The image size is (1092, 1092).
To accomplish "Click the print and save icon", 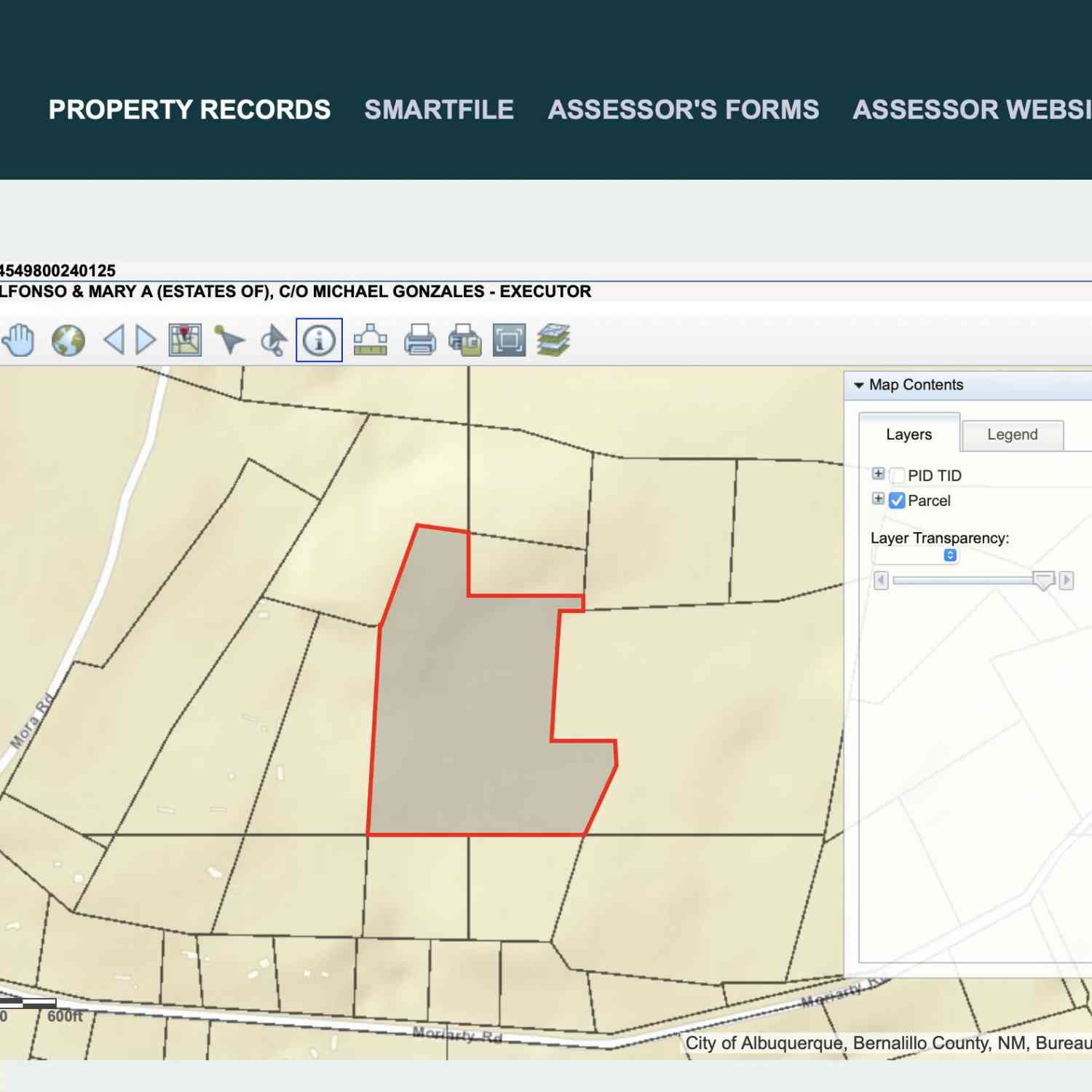I will pos(465,340).
